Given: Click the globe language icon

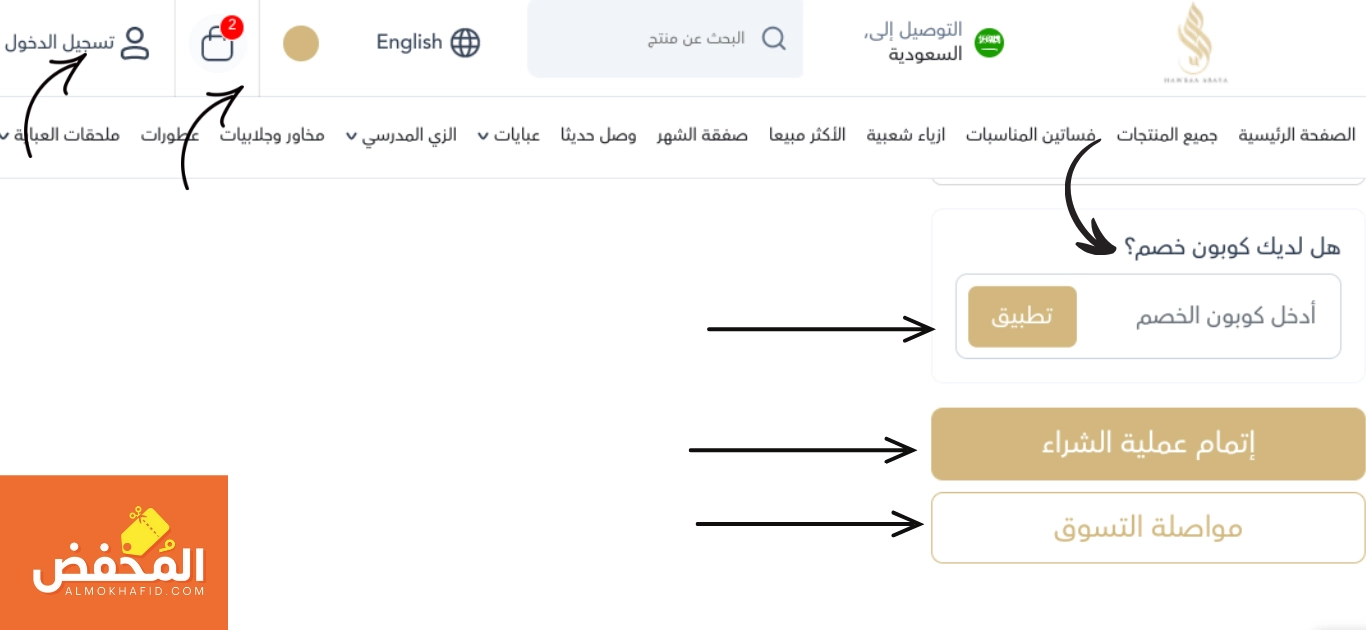Looking at the screenshot, I should tap(465, 42).
